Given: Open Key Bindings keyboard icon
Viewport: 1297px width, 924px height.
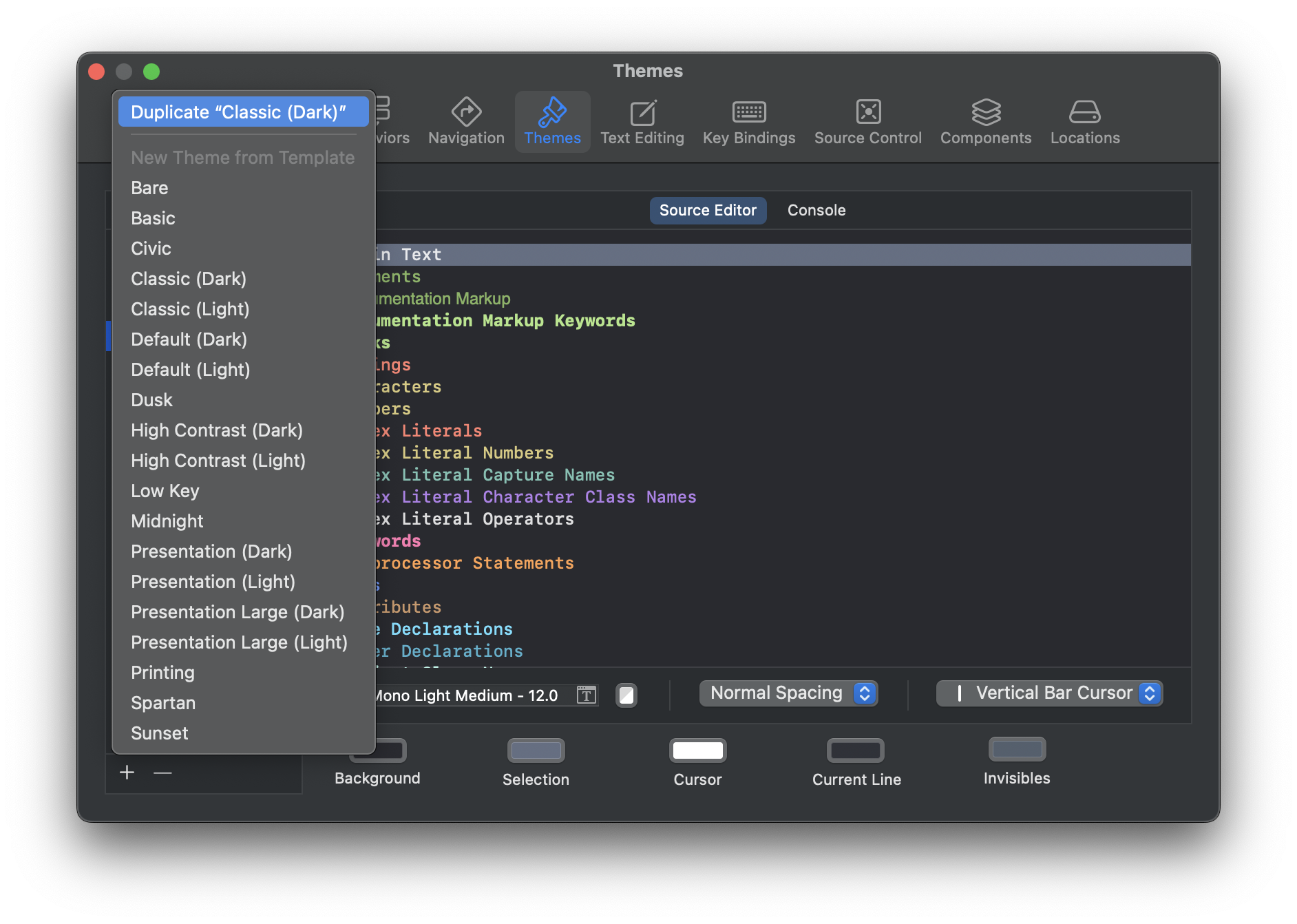Looking at the screenshot, I should [x=749, y=112].
